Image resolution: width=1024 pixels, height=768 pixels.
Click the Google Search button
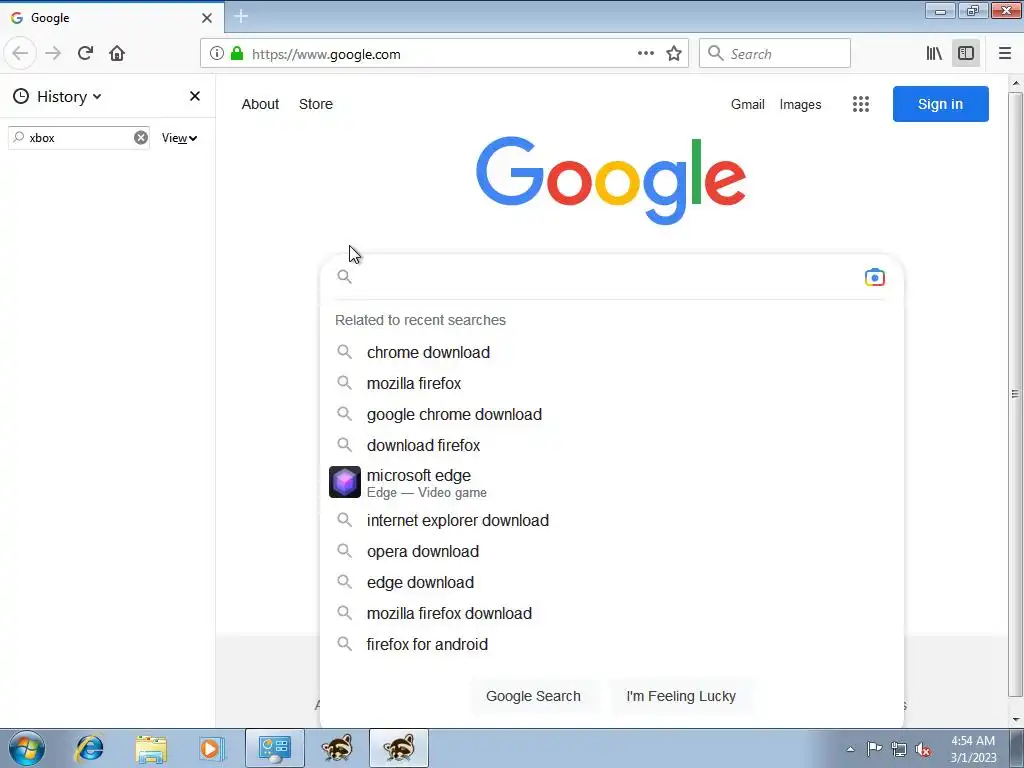click(x=533, y=696)
